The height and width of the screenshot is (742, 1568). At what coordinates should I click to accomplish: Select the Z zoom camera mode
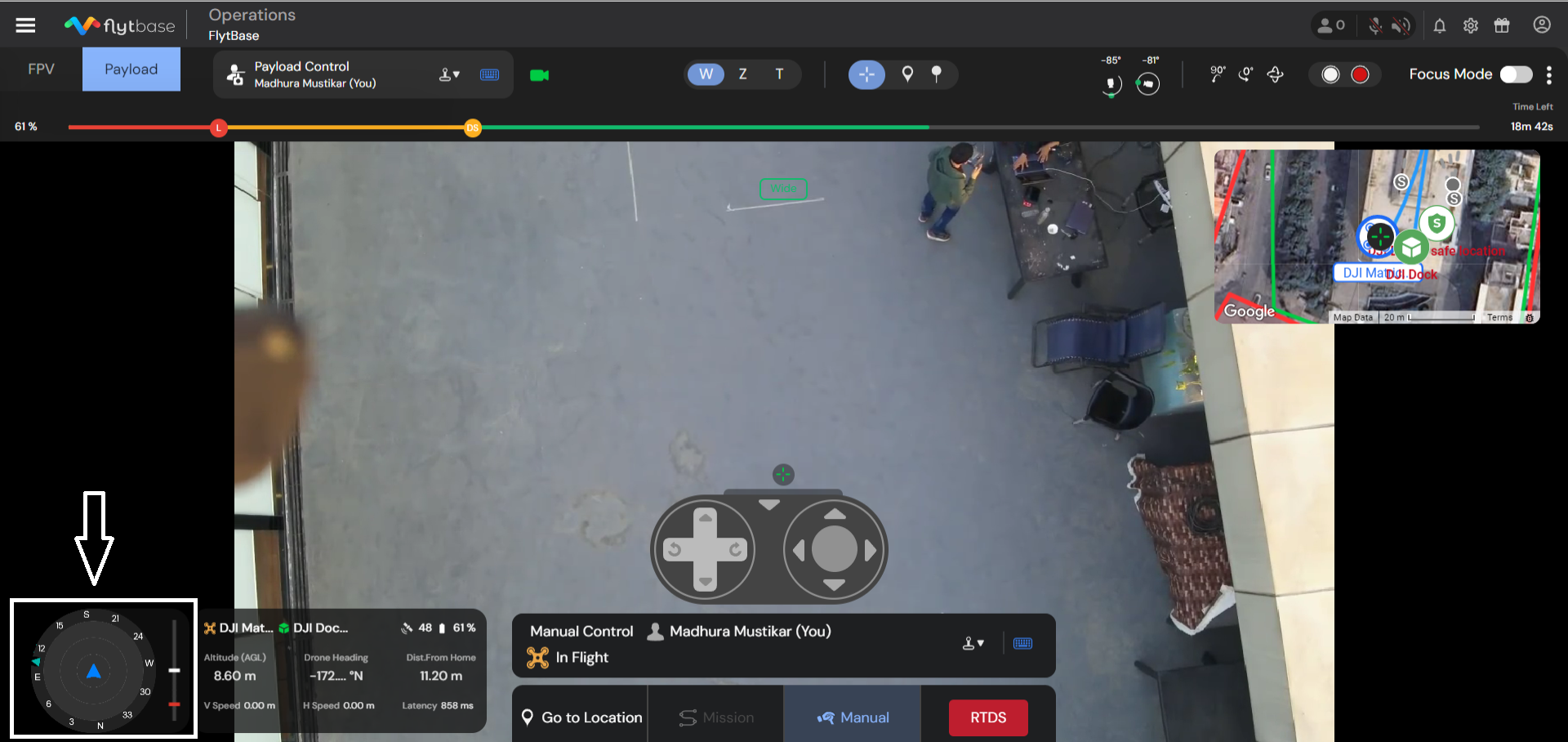coord(742,74)
